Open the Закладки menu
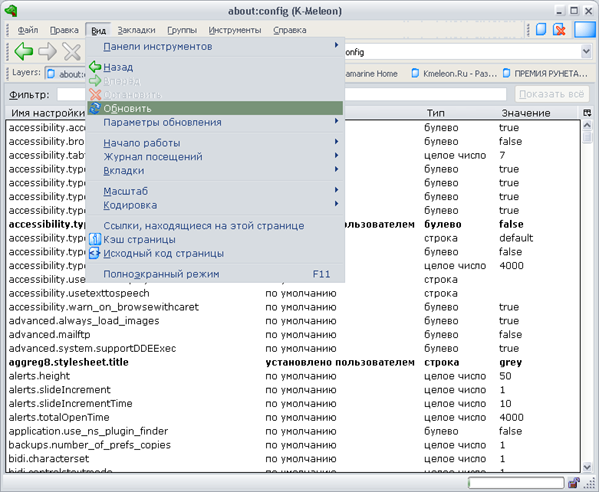 click(x=136, y=30)
